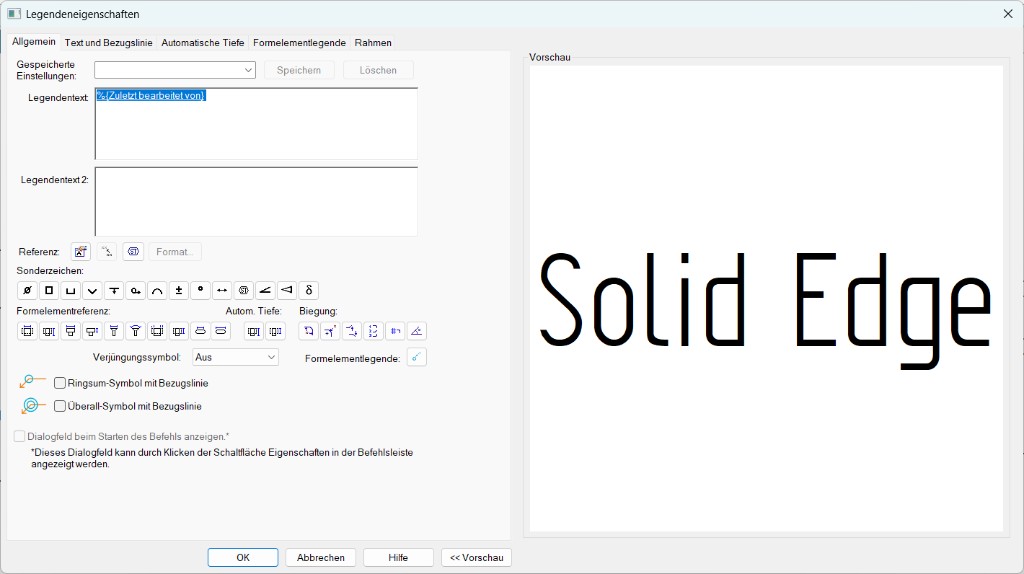
Task: Open the Formelementlegende tab
Action: coord(299,42)
